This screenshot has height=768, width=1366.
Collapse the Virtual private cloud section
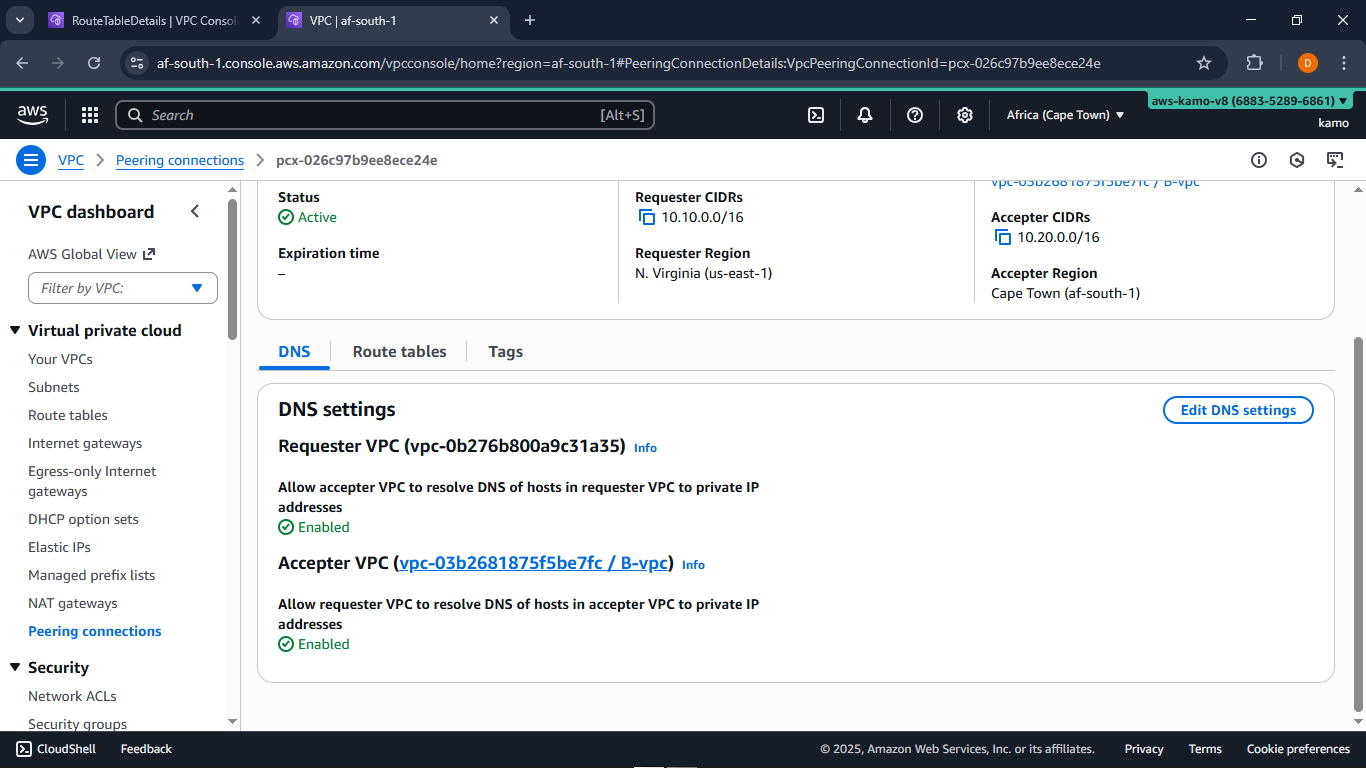pos(14,330)
